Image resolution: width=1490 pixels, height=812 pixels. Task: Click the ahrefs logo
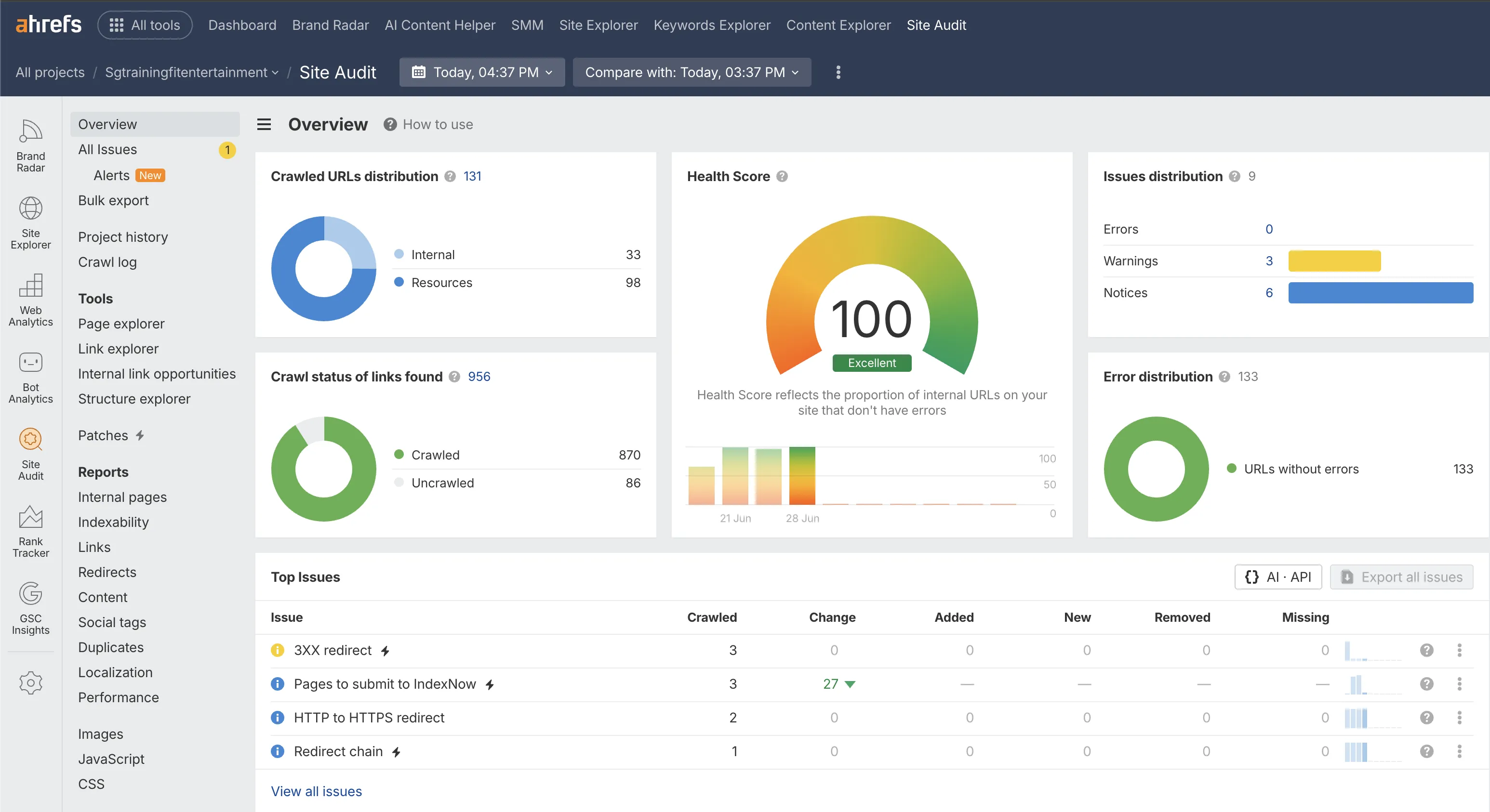[49, 24]
